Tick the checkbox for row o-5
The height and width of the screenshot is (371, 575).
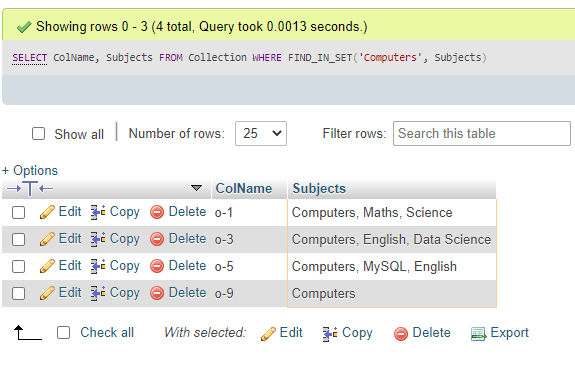(x=18, y=267)
